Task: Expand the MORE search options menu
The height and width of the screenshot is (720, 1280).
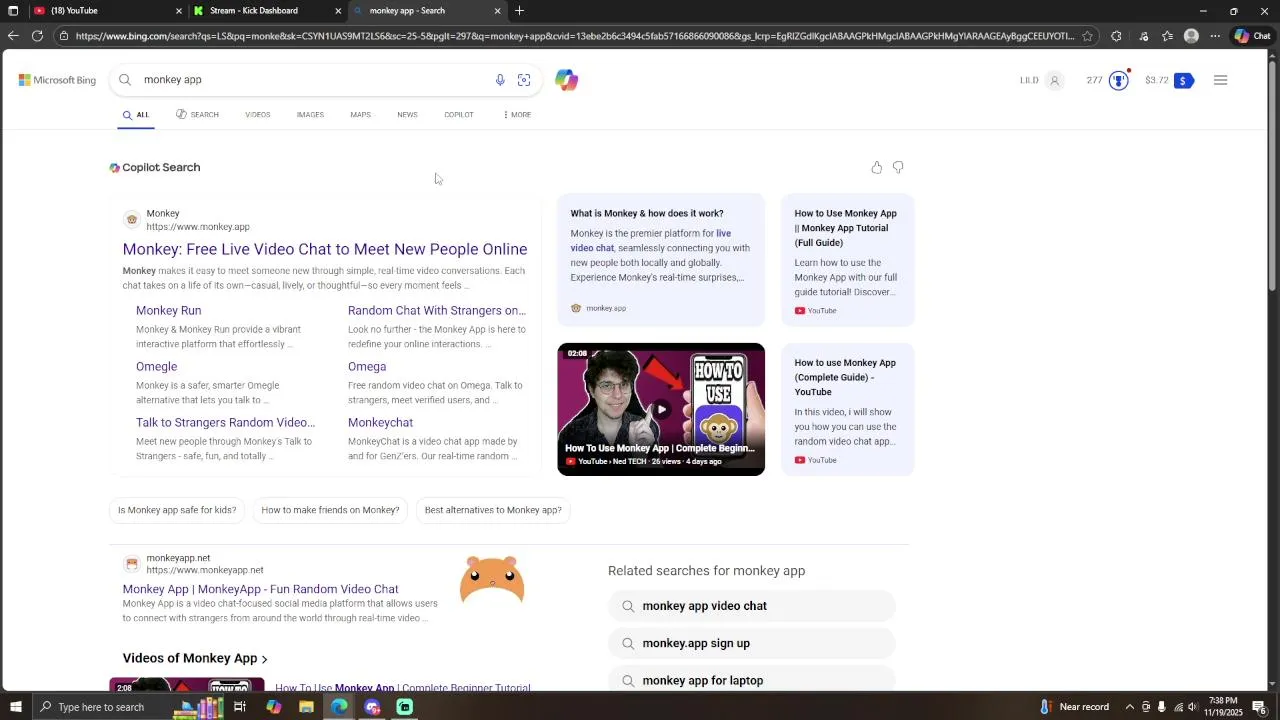Action: (517, 115)
